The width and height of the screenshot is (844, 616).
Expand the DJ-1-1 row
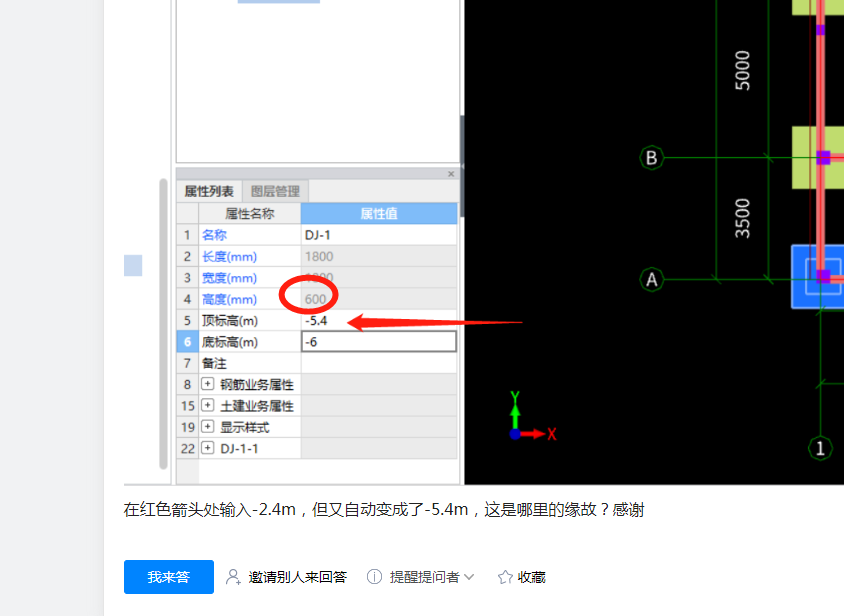(x=207, y=448)
